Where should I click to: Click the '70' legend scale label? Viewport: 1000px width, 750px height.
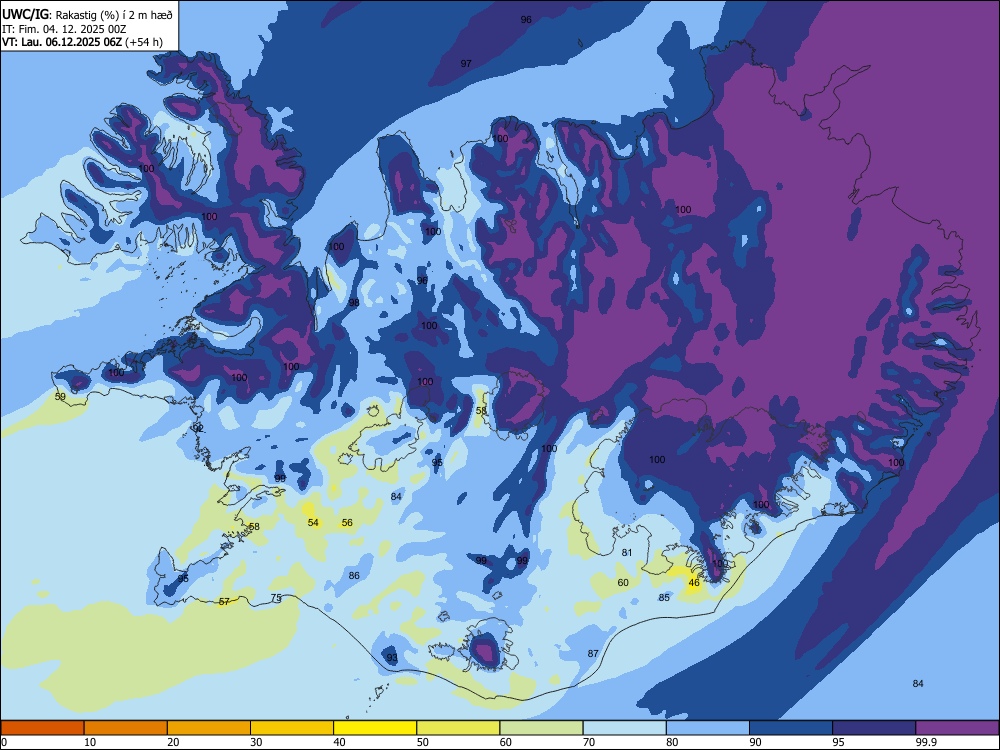coord(589,742)
